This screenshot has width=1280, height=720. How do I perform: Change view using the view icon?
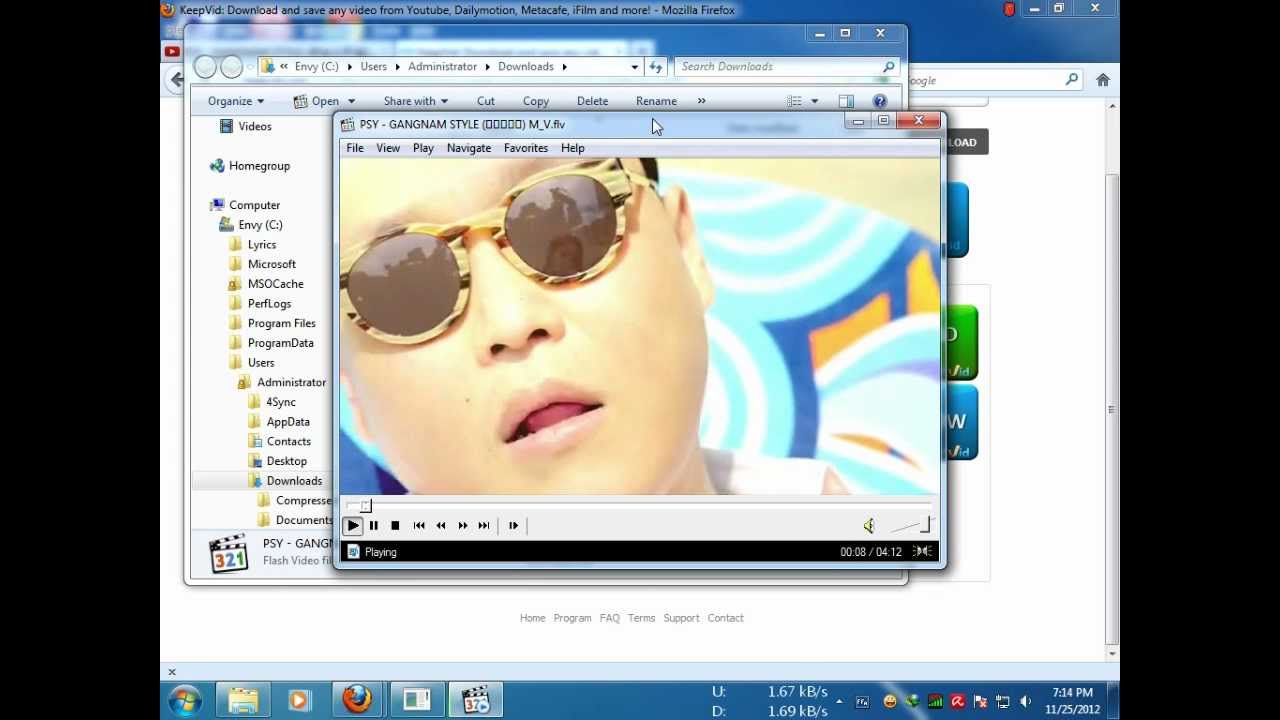point(795,101)
